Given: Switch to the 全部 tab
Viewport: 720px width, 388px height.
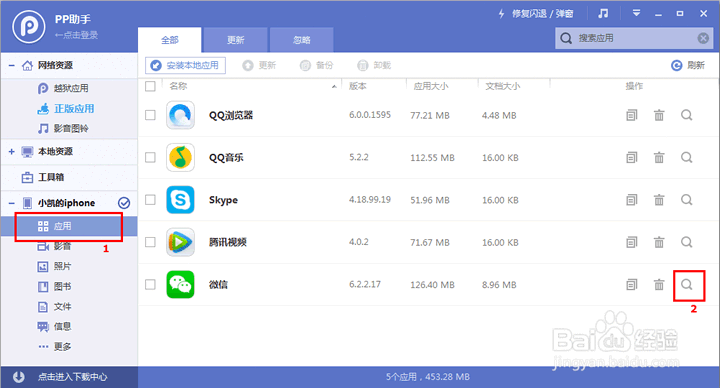Looking at the screenshot, I should click(169, 40).
